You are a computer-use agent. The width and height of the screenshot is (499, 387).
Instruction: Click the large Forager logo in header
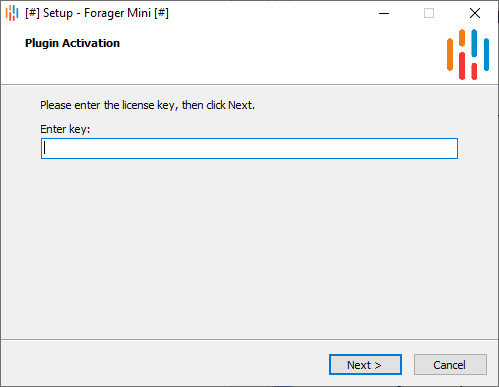pos(468,54)
